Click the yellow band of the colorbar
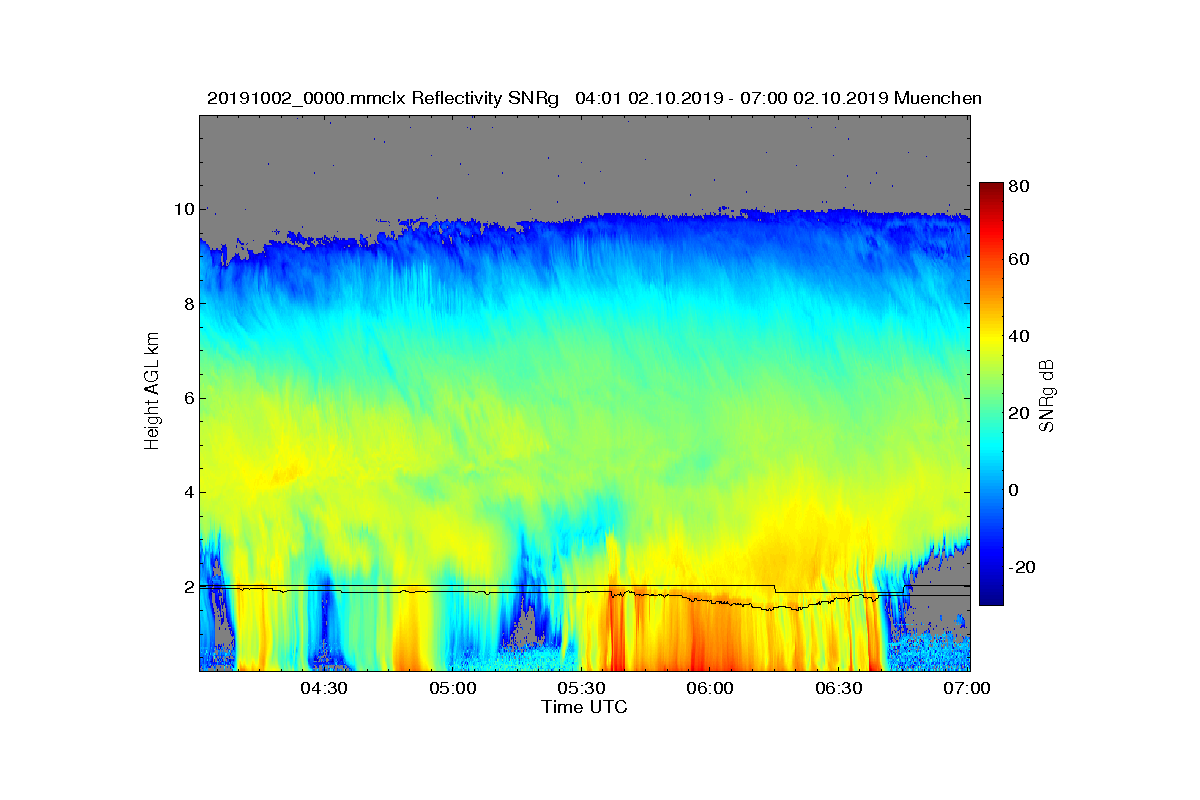The image size is (1200, 800). (991, 340)
